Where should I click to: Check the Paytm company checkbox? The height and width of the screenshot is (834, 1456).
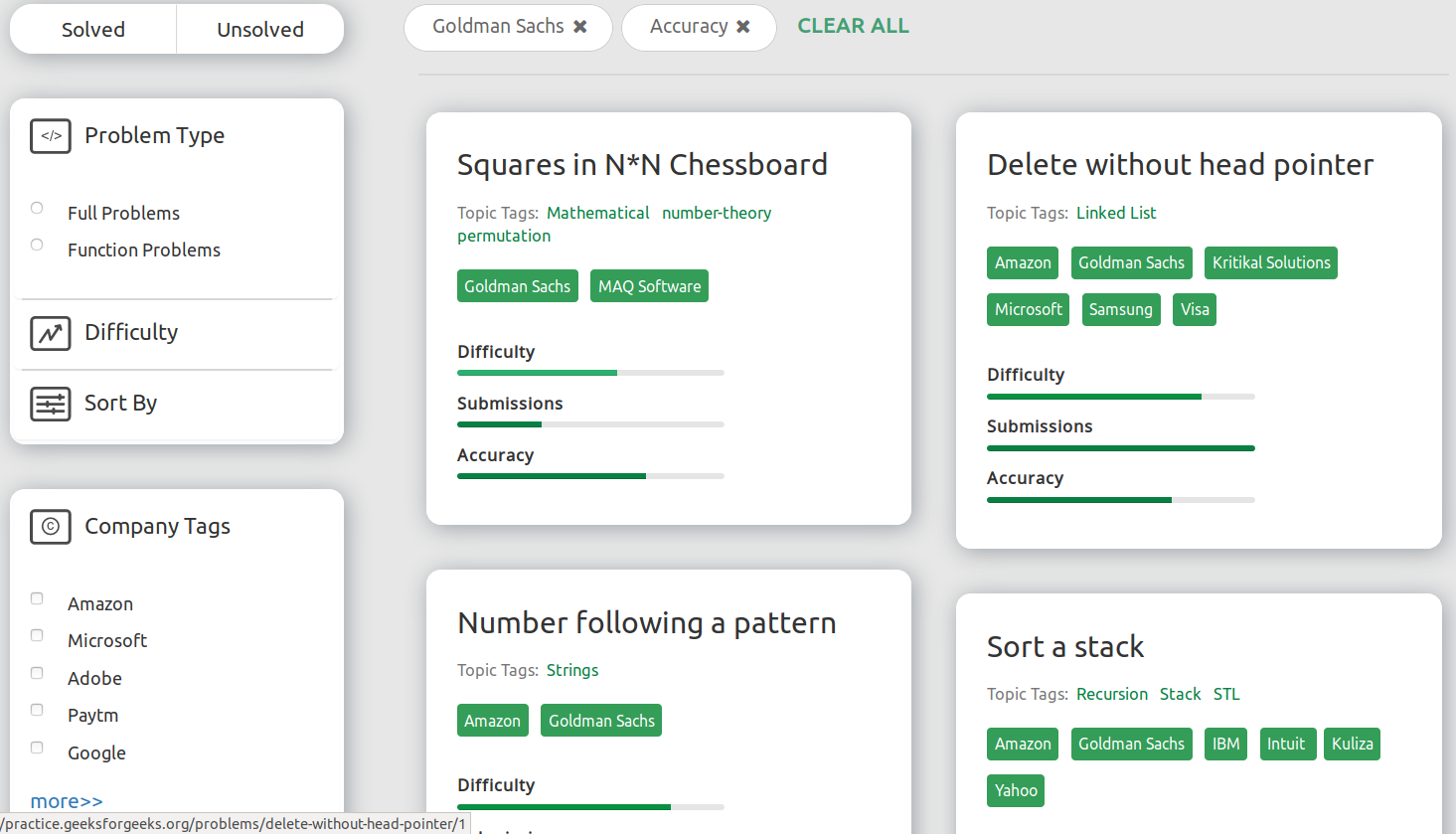[x=37, y=710]
